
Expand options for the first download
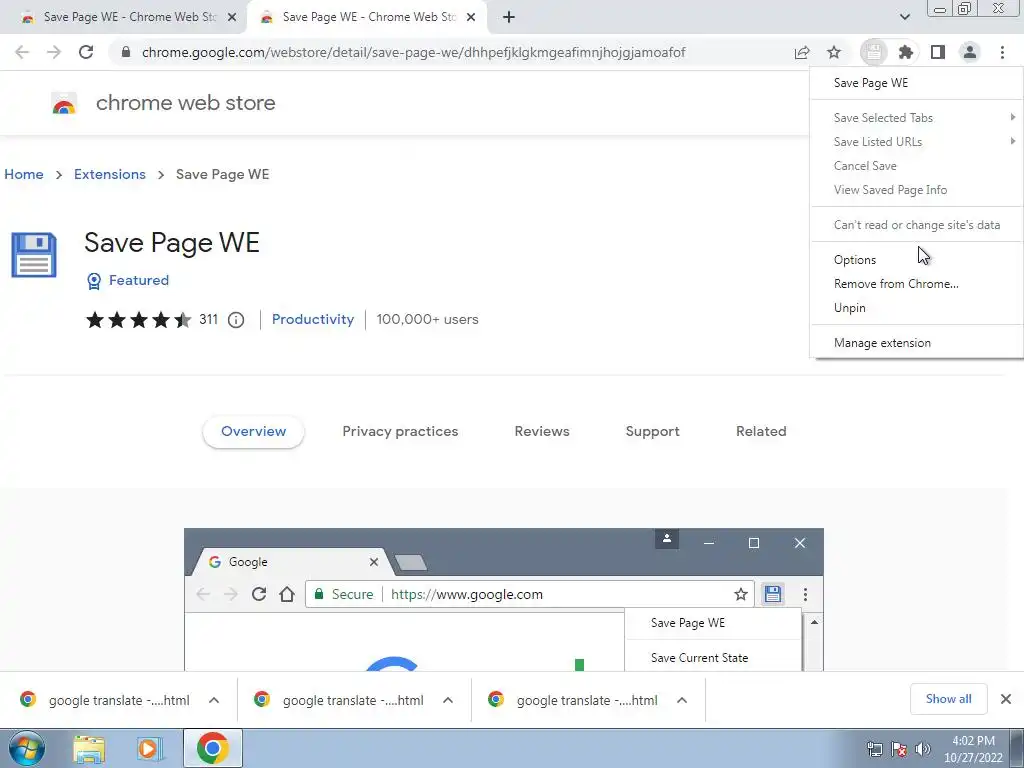[214, 700]
